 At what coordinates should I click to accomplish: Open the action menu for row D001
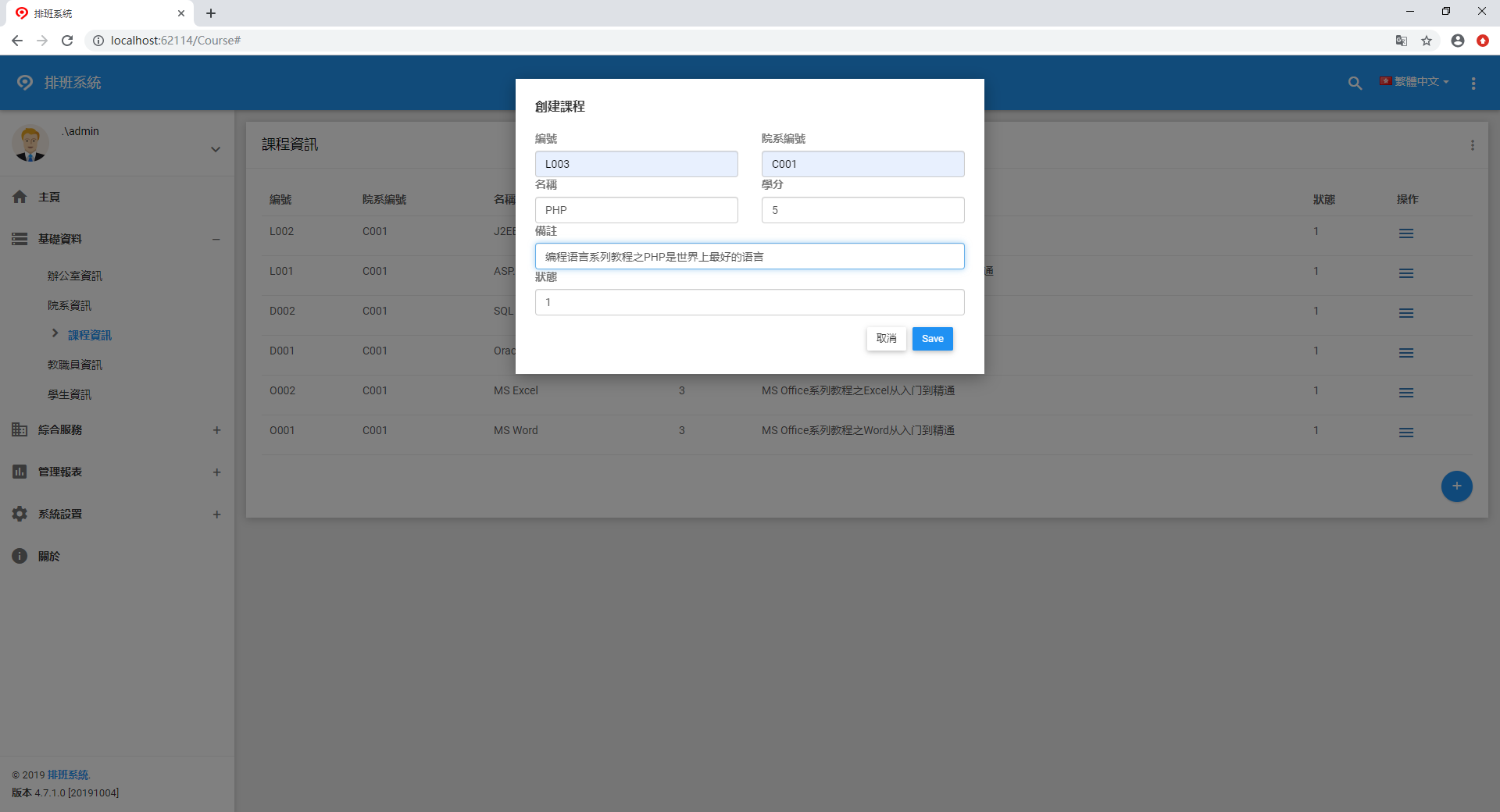(1406, 353)
